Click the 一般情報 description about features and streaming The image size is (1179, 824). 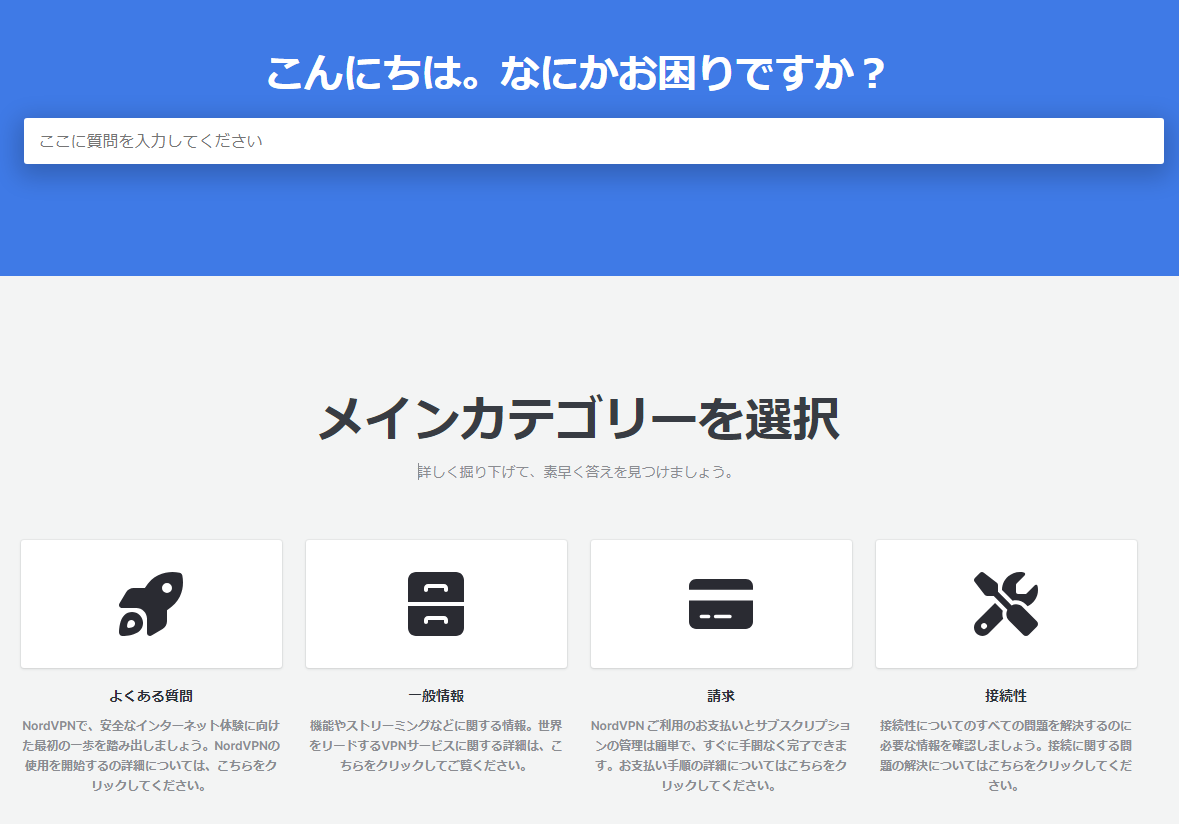(x=436, y=745)
